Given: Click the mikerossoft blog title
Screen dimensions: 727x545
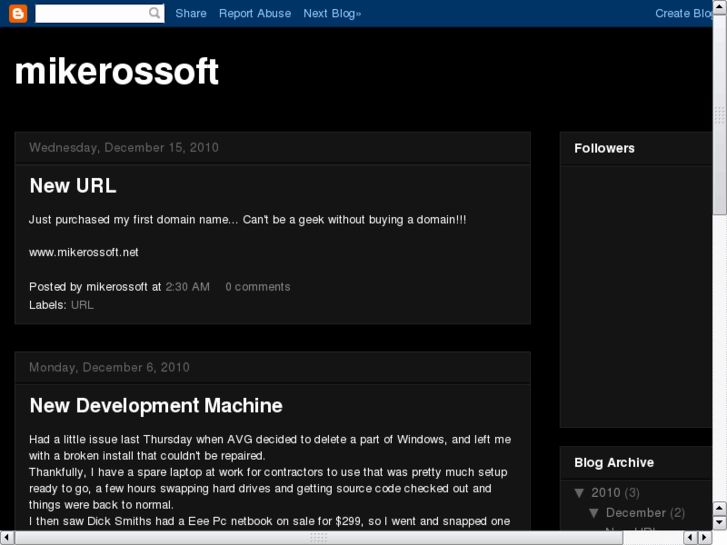Looking at the screenshot, I should (x=117, y=71).
